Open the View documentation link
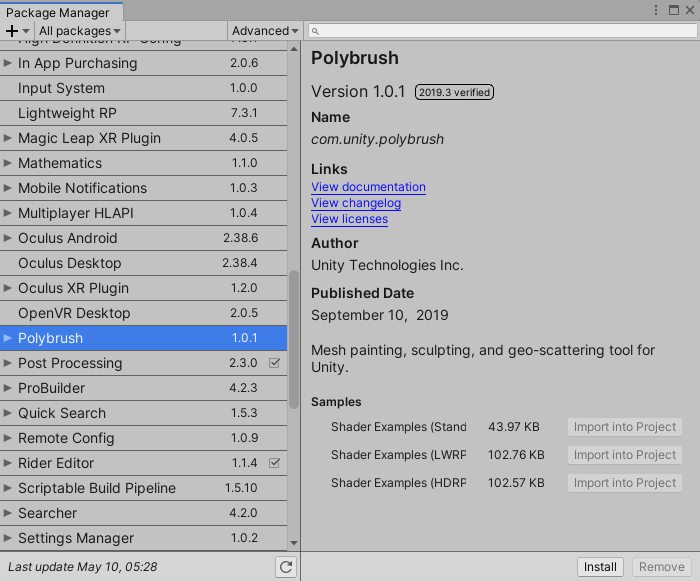Image resolution: width=700 pixels, height=581 pixels. (x=368, y=187)
